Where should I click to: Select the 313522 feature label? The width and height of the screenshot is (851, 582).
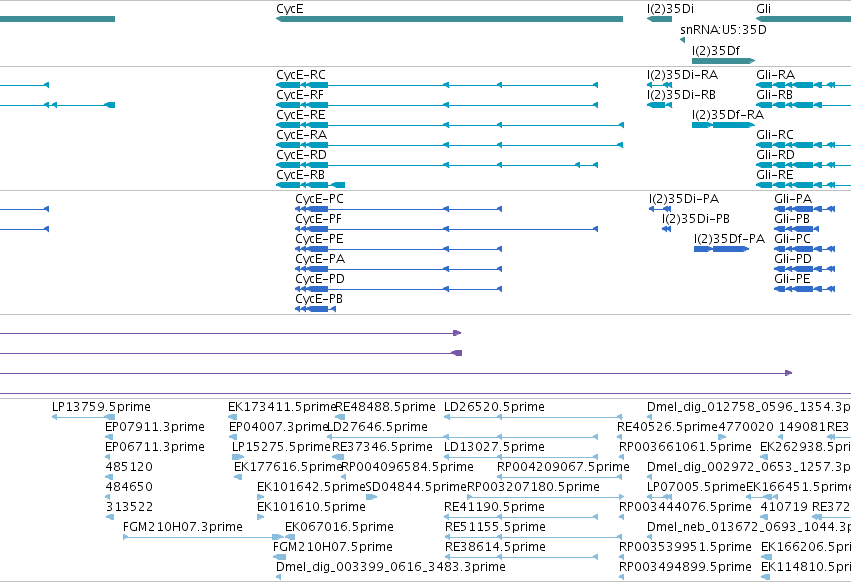(x=129, y=507)
